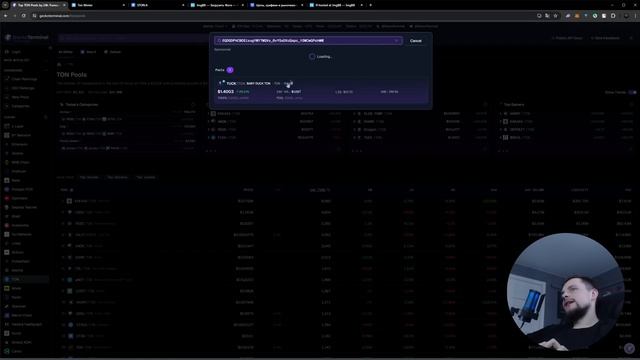Click the Pools count badge

coord(230,70)
